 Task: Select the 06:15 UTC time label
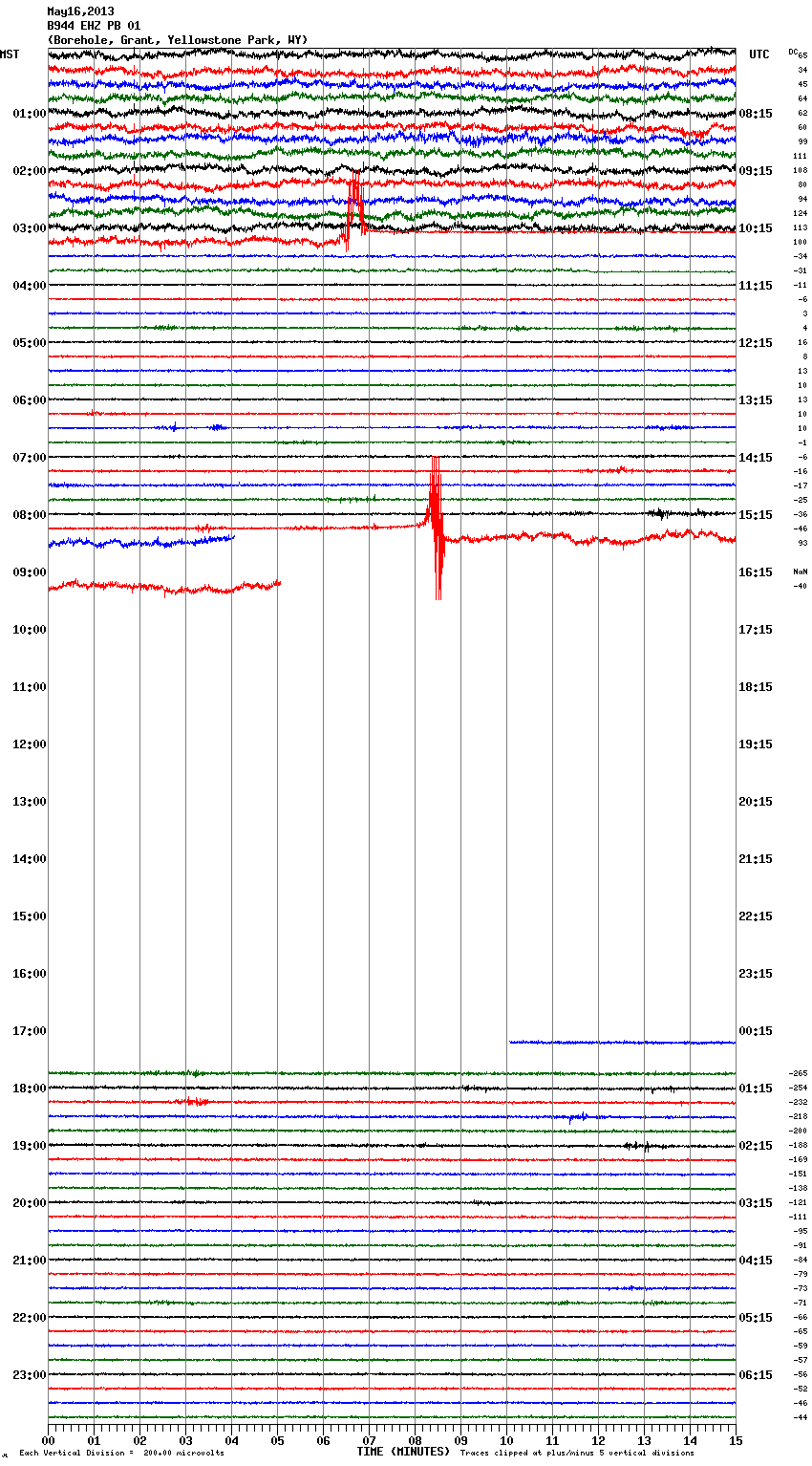pyautogui.click(x=756, y=1375)
